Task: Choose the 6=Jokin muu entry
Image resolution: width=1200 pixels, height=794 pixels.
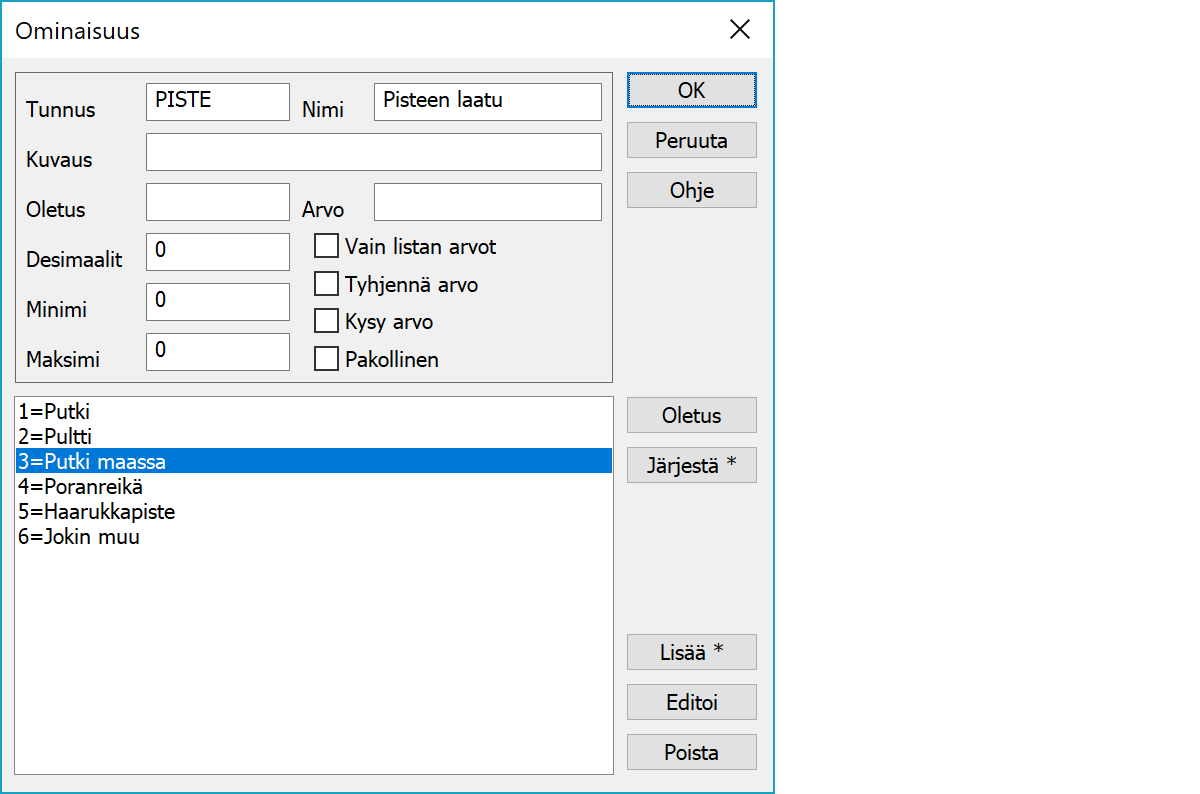Action: (x=78, y=537)
